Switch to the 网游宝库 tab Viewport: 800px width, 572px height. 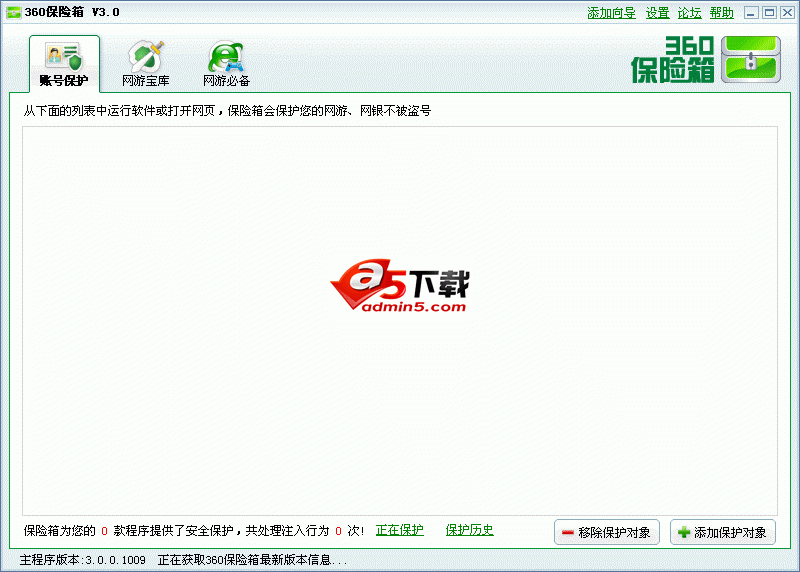click(x=145, y=64)
